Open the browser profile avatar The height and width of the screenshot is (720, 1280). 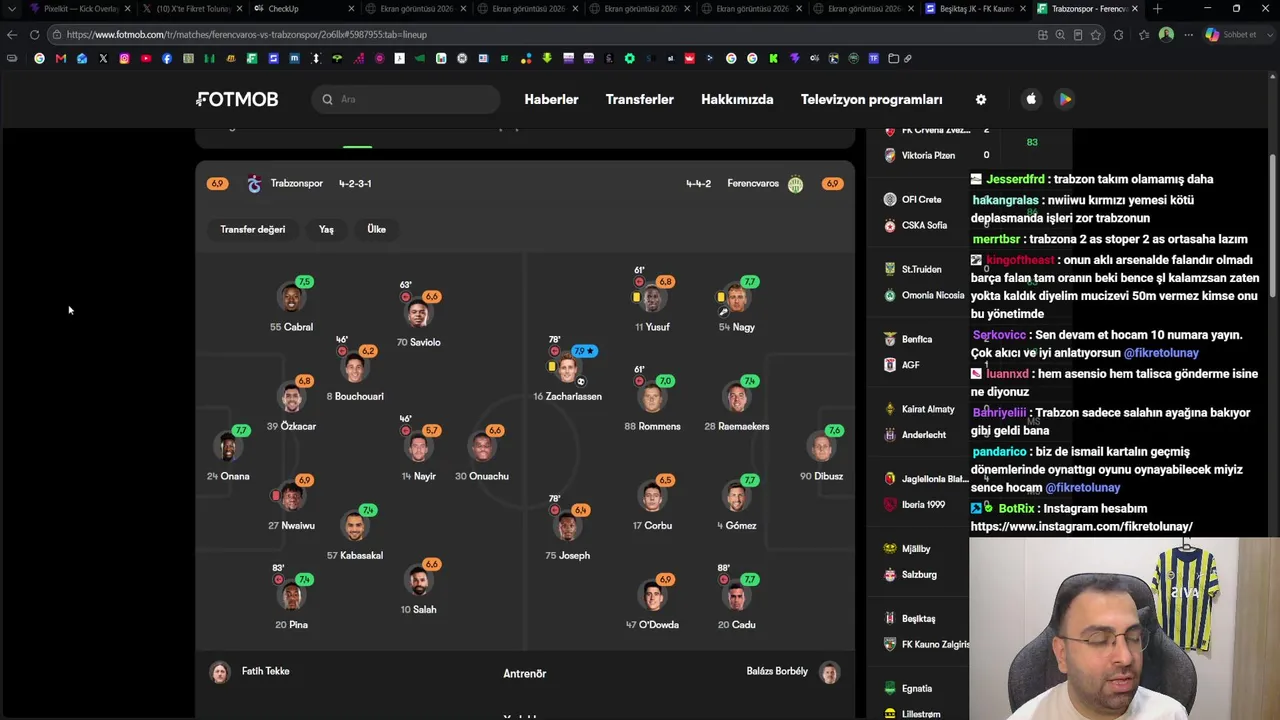pyautogui.click(x=1166, y=34)
